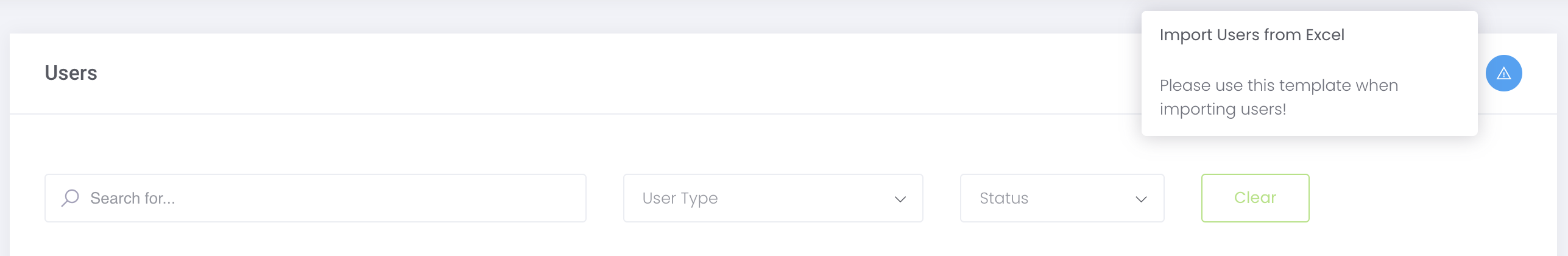Click the Clear filters button
Viewport: 1568px width, 256px height.
tap(1255, 198)
